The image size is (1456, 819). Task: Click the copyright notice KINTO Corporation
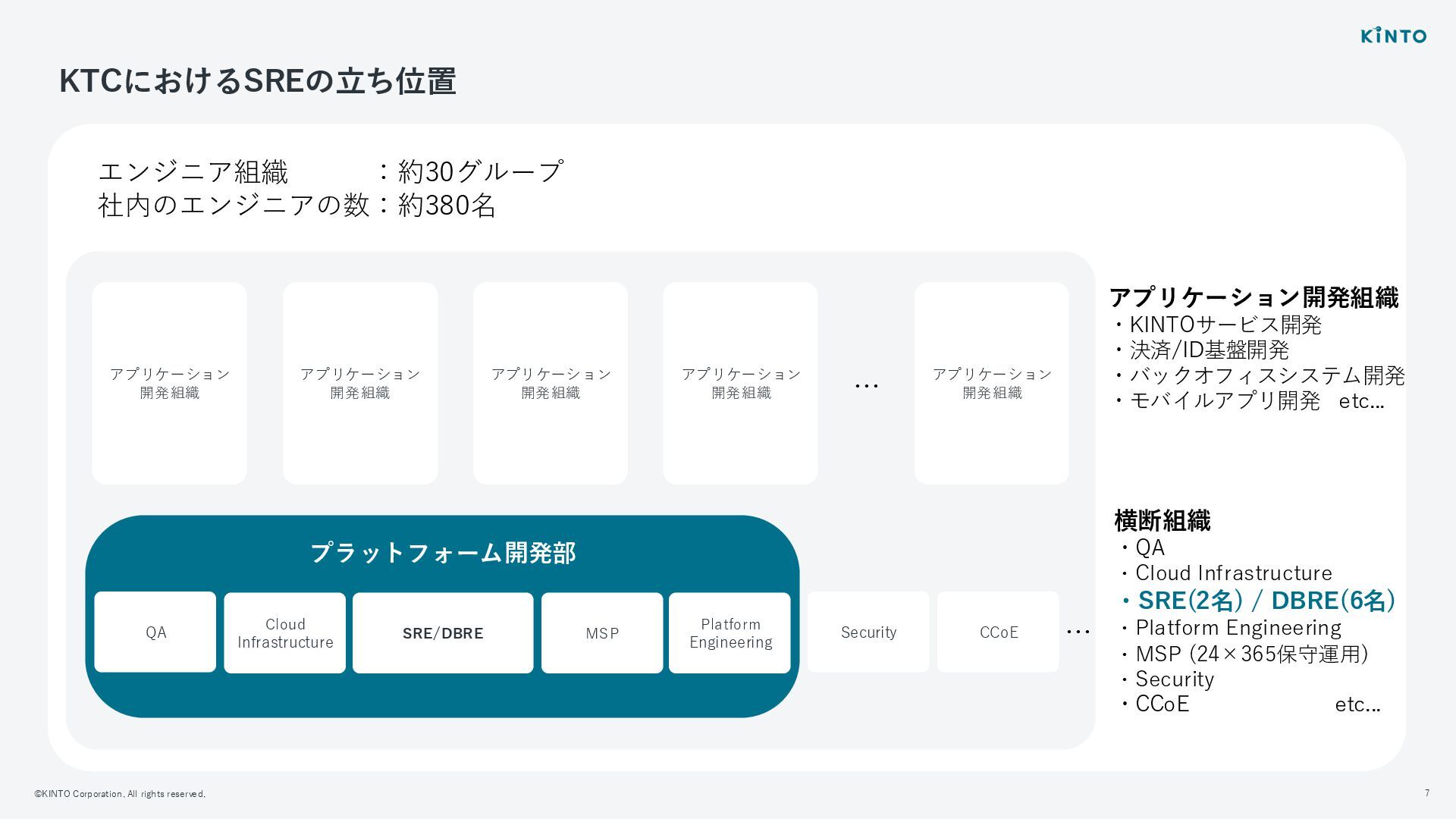tap(120, 794)
